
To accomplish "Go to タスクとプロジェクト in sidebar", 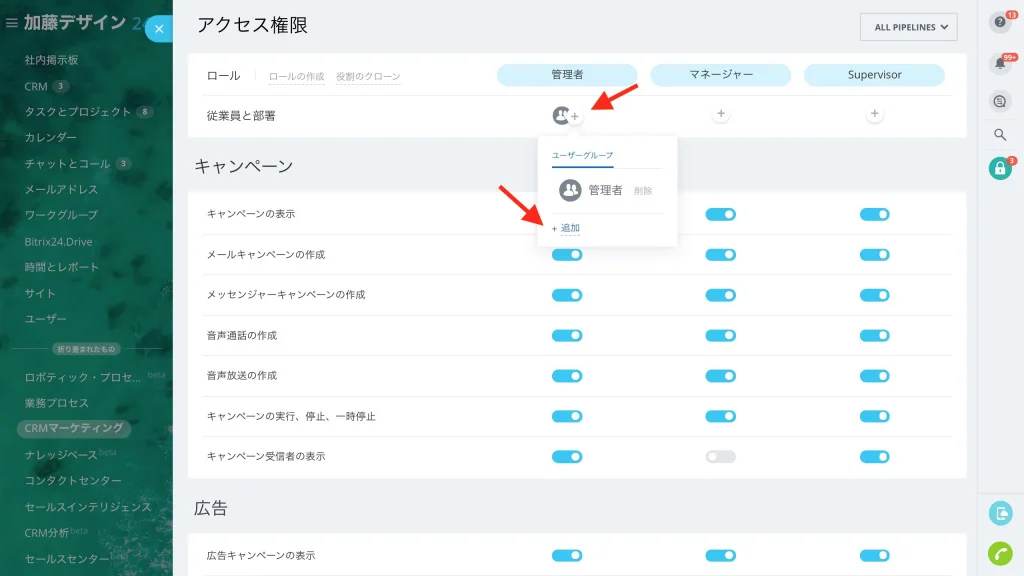I will coord(78,112).
